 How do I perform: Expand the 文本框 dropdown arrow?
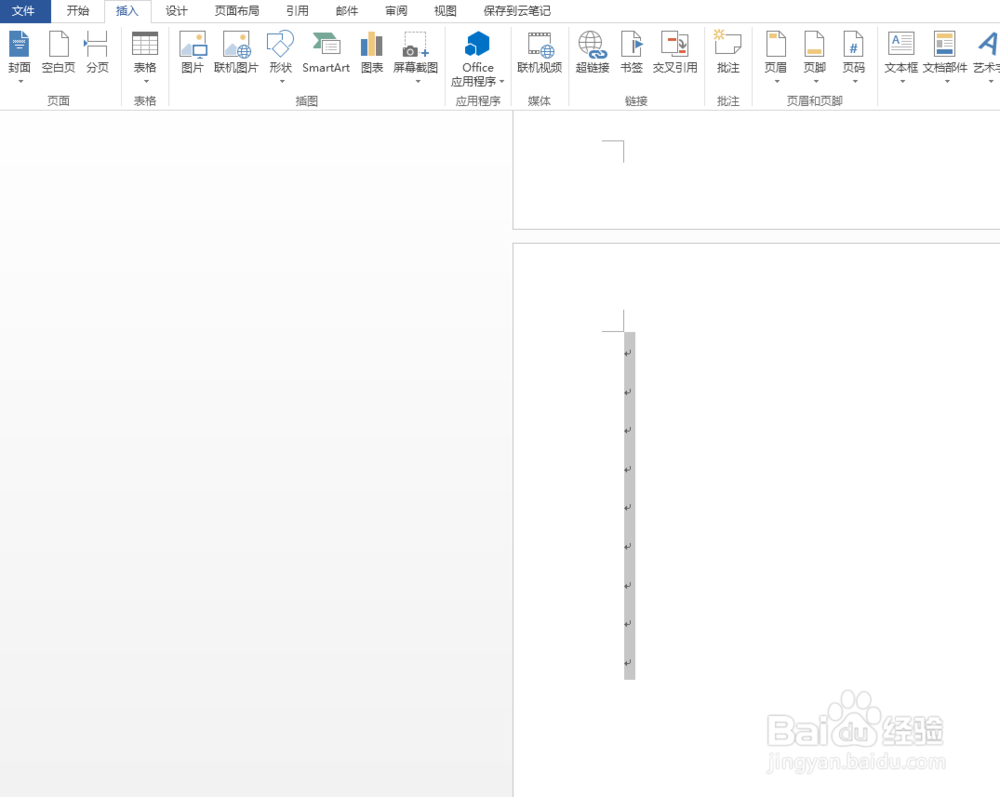[x=902, y=82]
